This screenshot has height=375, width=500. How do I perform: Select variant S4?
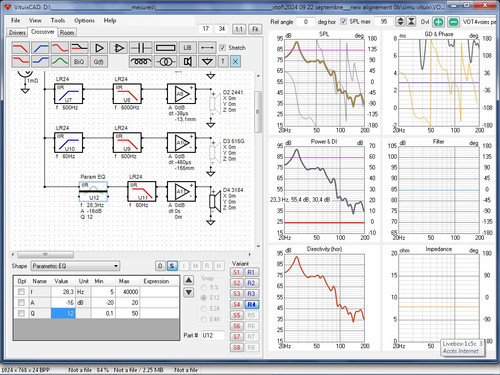[x=236, y=304]
